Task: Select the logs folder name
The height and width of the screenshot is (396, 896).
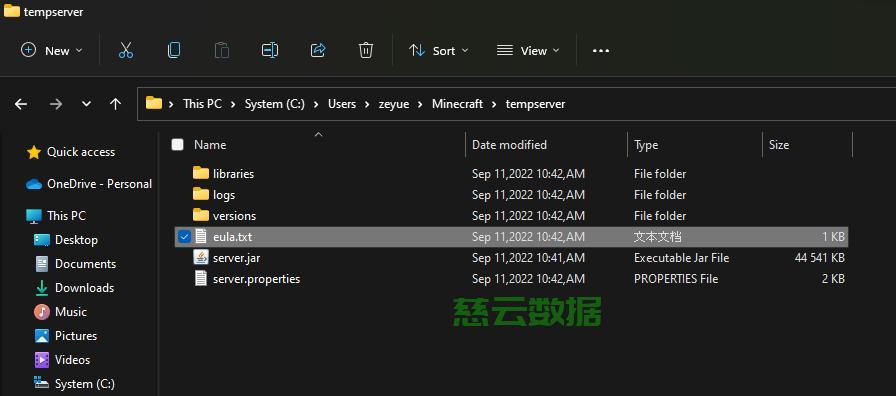Action: (x=224, y=195)
